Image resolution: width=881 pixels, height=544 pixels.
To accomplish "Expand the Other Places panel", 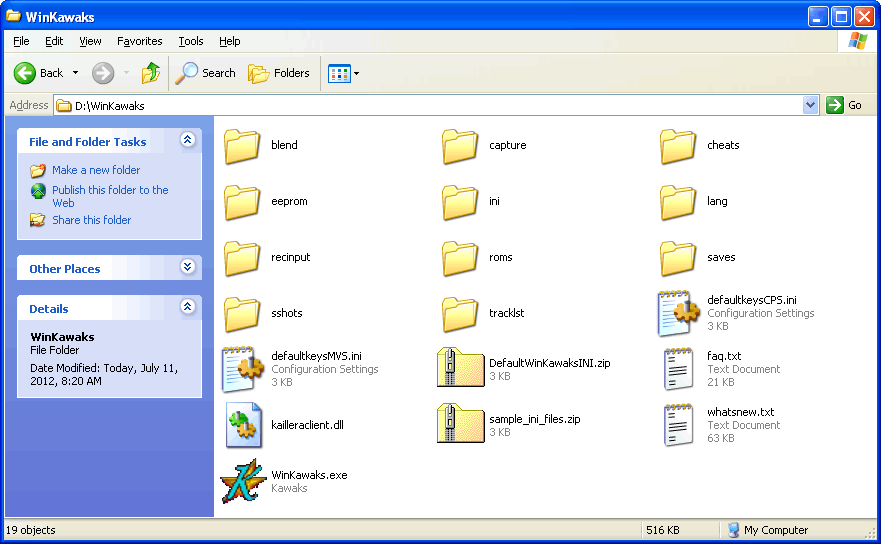I will pyautogui.click(x=187, y=268).
